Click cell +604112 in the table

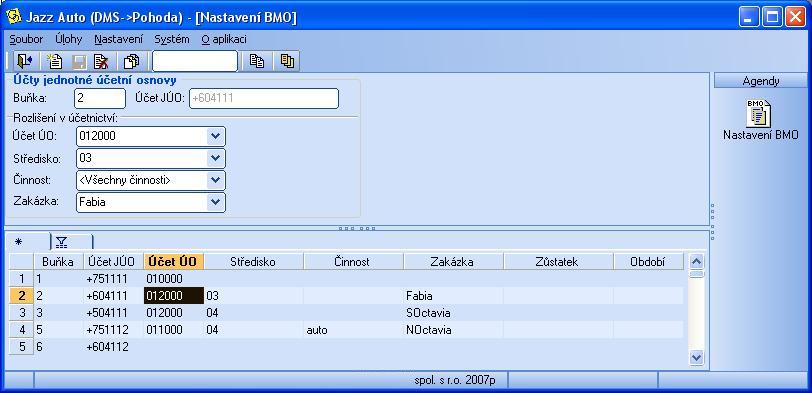pyautogui.click(x=113, y=347)
